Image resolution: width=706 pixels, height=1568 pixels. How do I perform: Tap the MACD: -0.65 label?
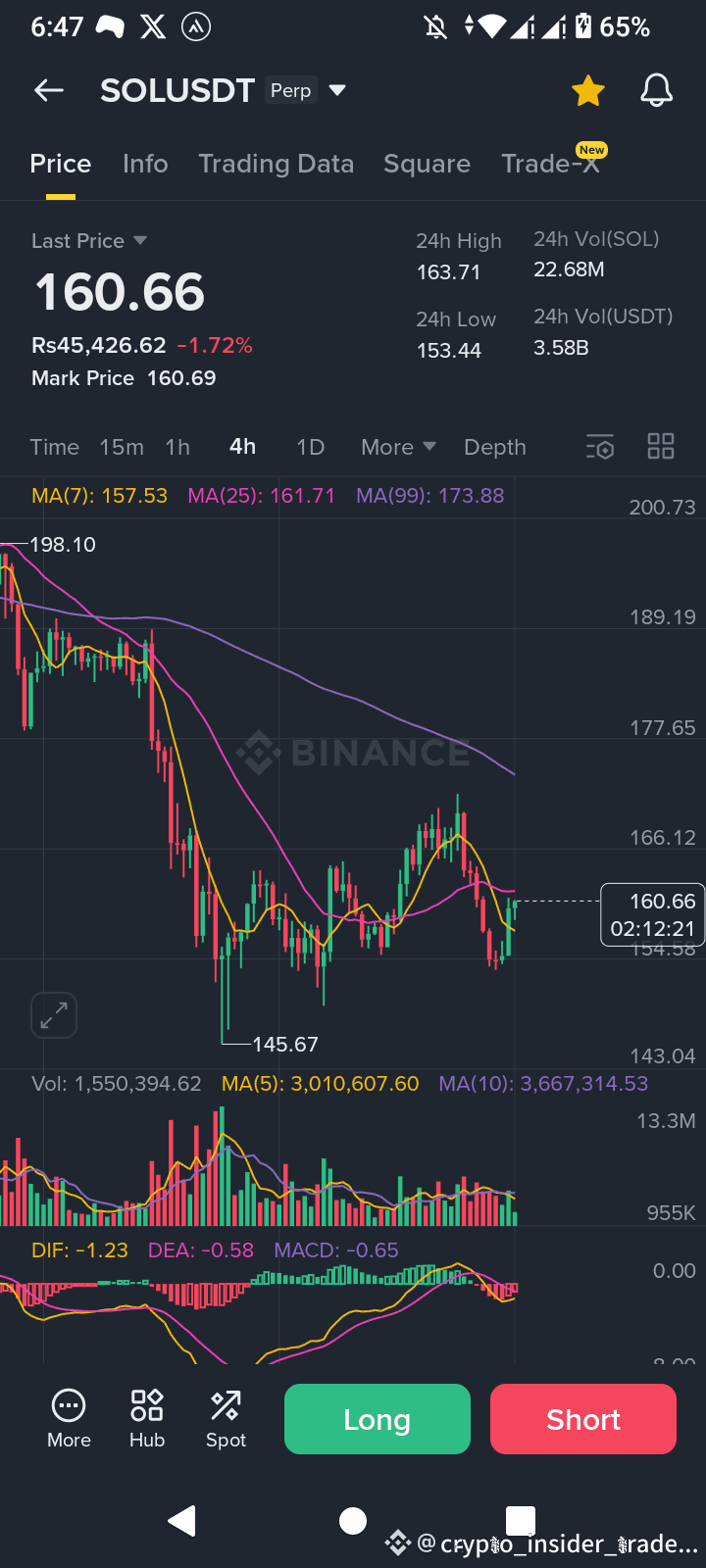click(x=336, y=1250)
